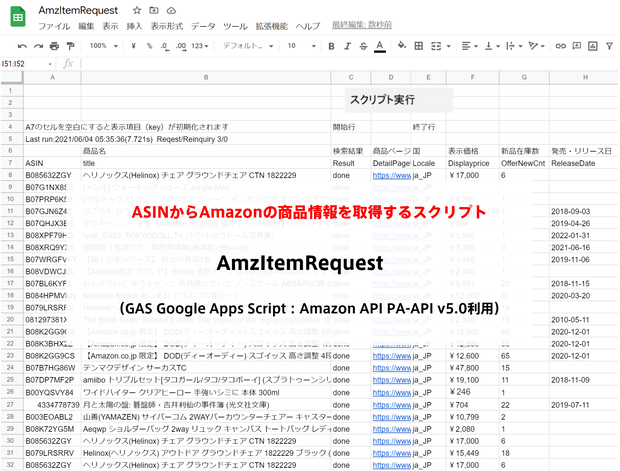Open DetailPage link for B00YQSVY84 row
This screenshot has width=620, height=471.
[x=391, y=393]
